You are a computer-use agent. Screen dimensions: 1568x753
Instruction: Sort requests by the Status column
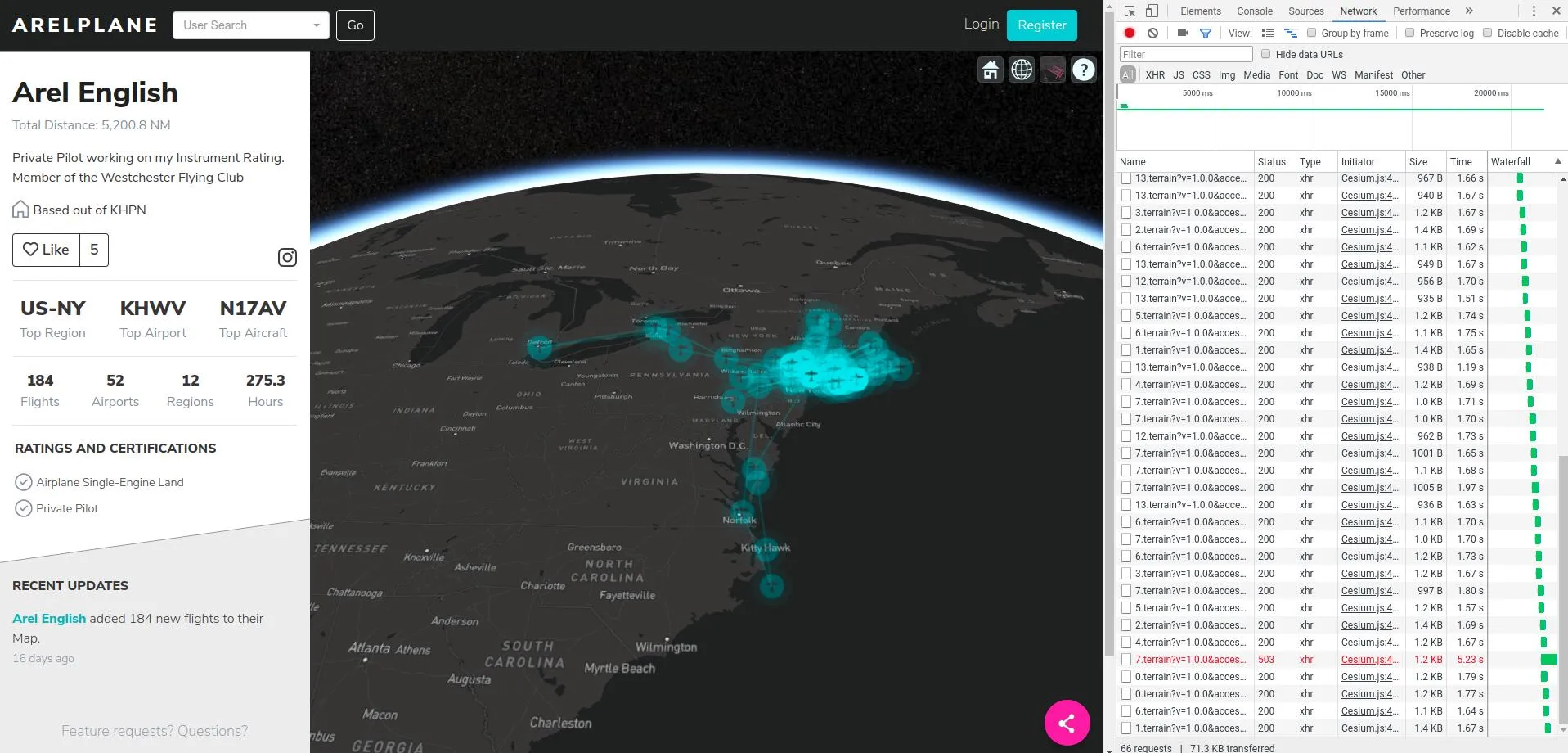[1274, 162]
